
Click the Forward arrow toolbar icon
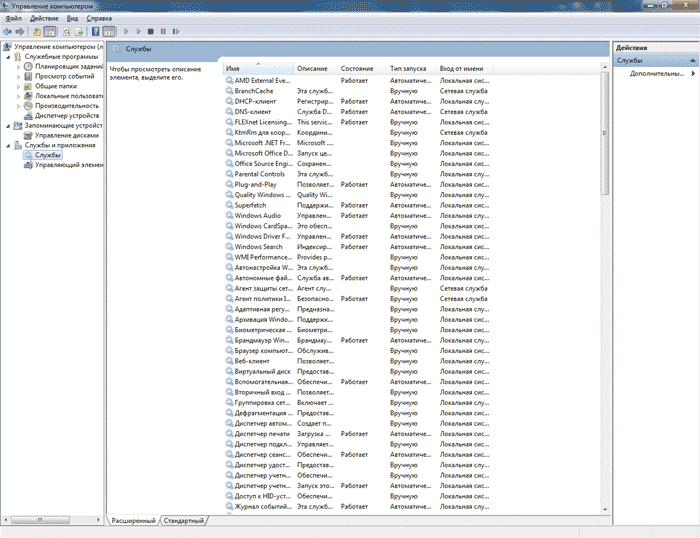point(20,32)
